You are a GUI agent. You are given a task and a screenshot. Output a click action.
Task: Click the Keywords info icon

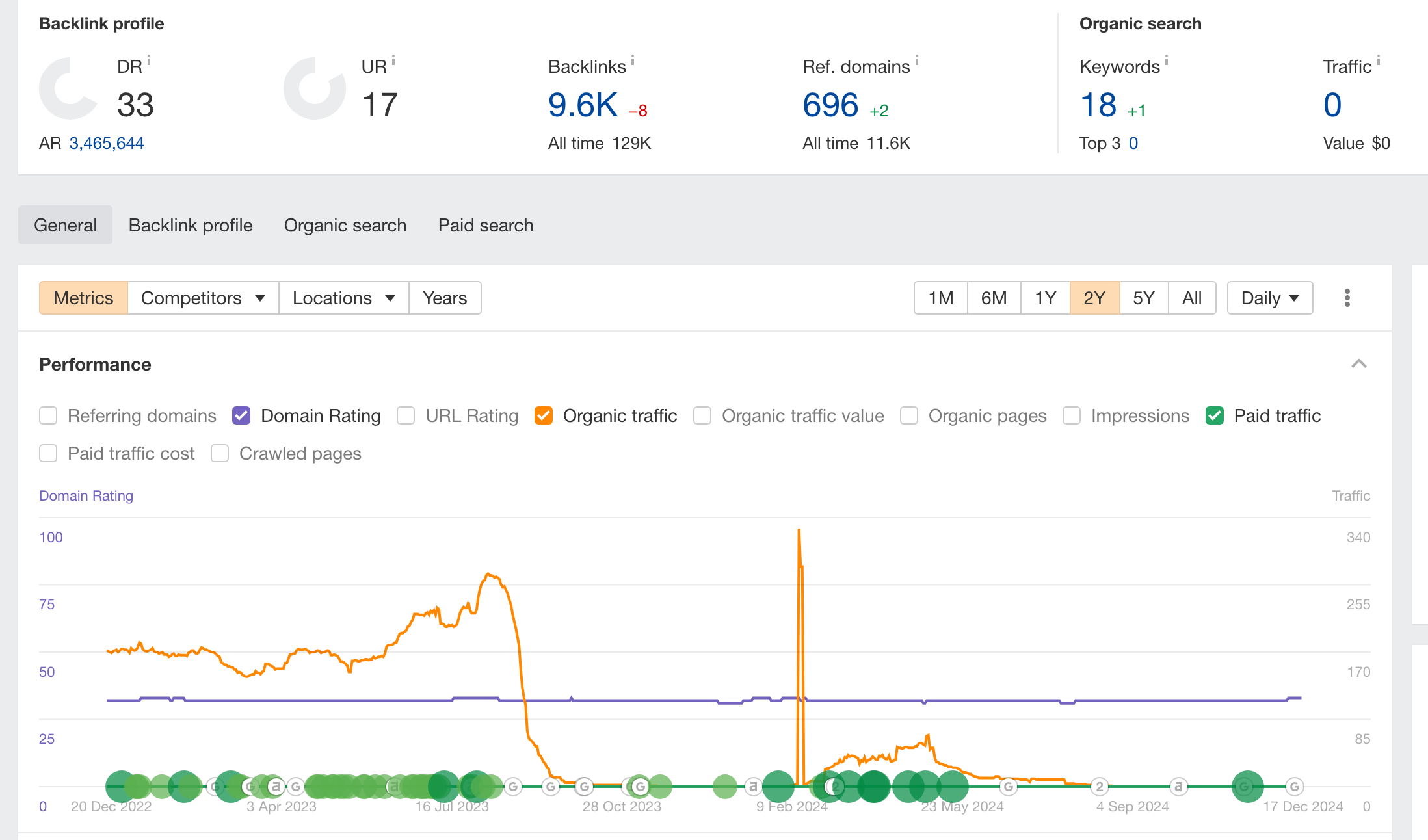click(x=1167, y=60)
